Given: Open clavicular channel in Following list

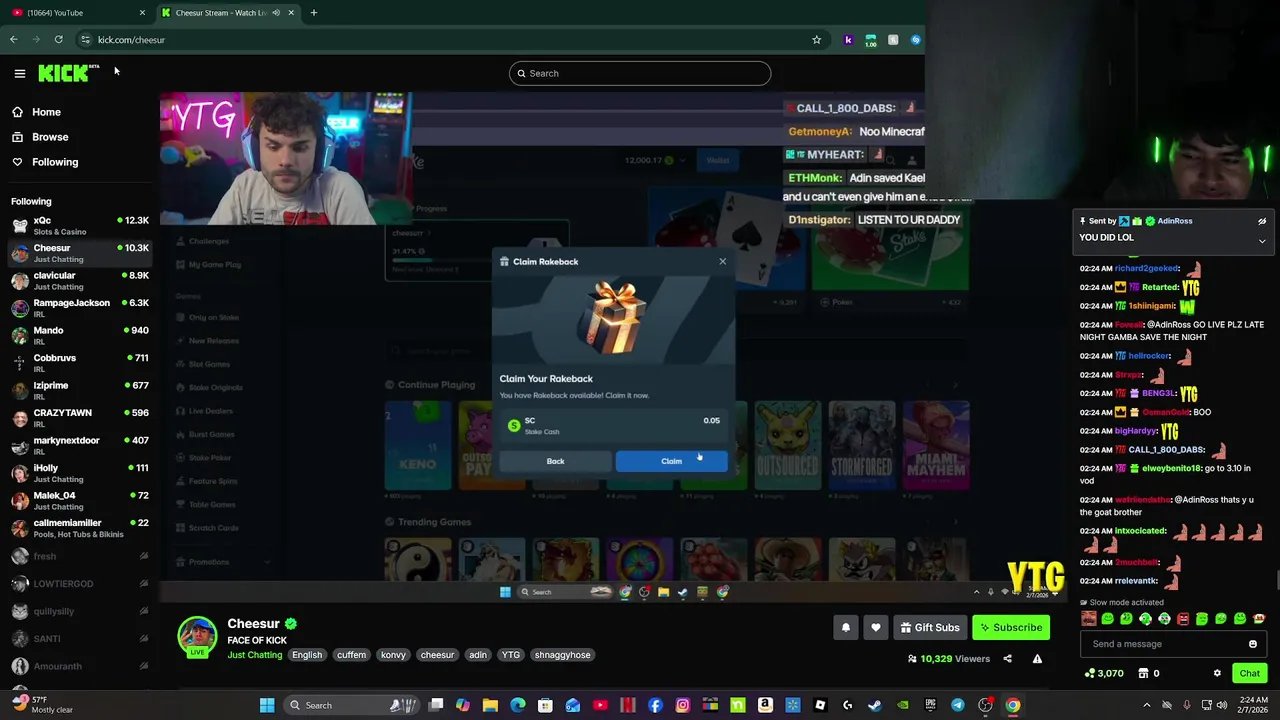Looking at the screenshot, I should click(x=80, y=281).
